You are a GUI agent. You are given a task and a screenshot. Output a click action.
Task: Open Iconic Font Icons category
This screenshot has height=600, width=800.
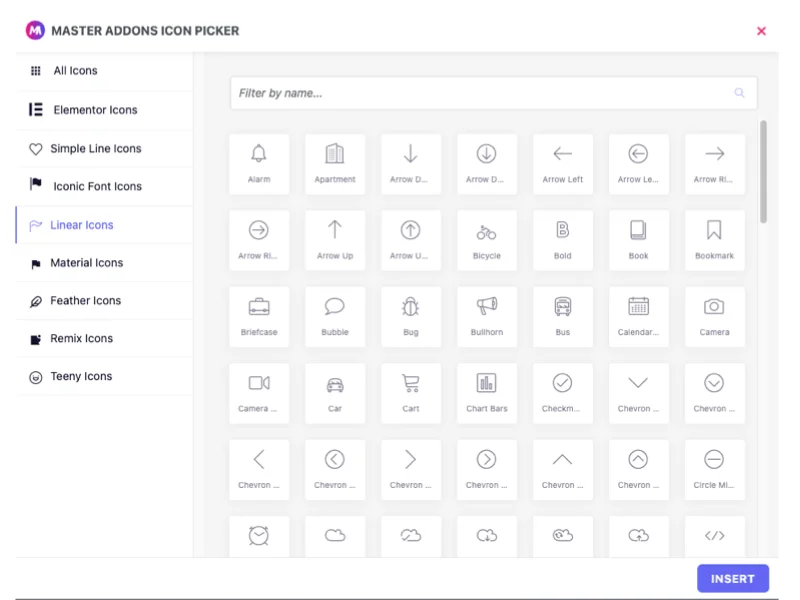[x=105, y=186]
